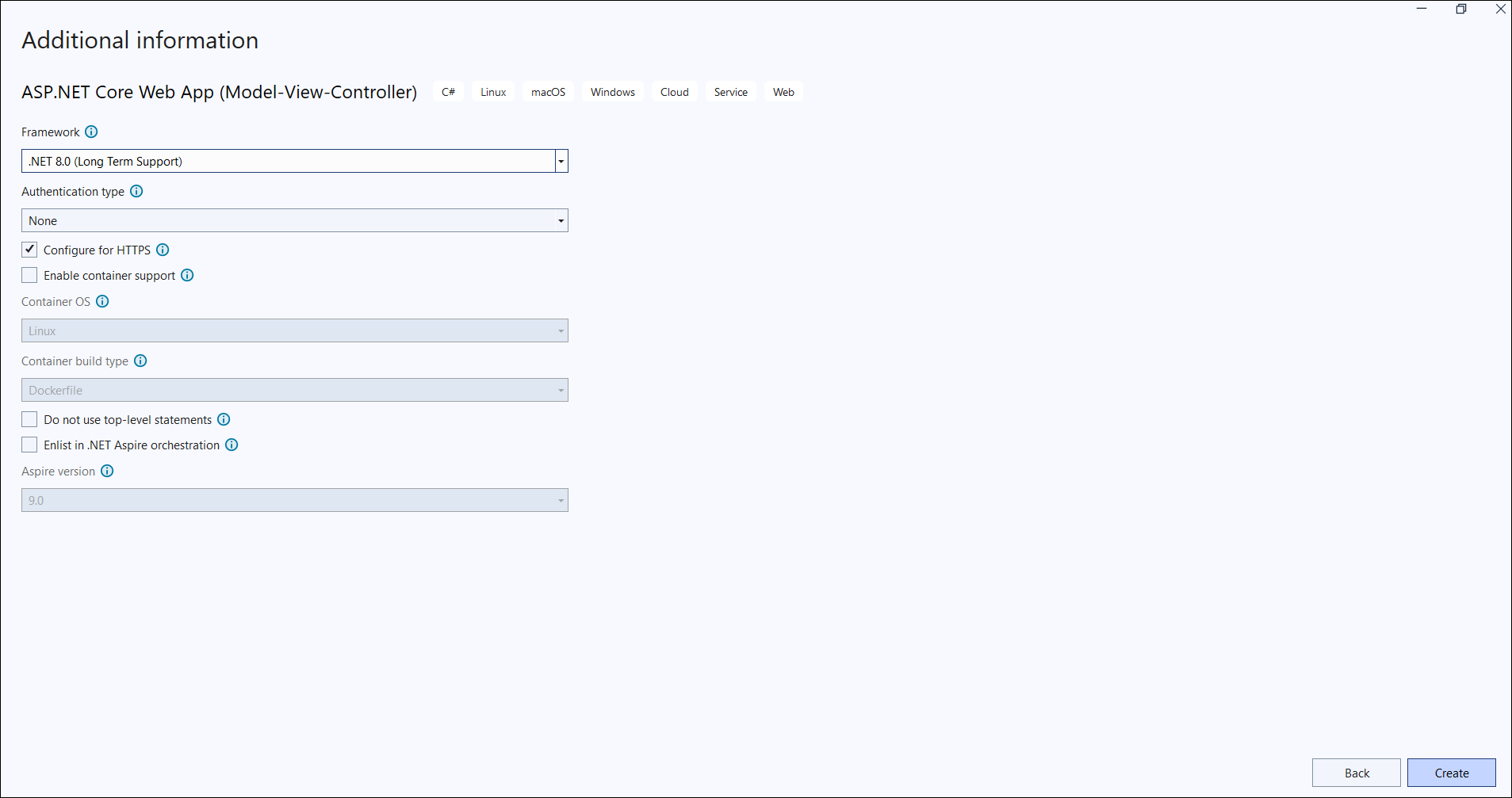Open the Container build type Dockerfile dropdown
The image size is (1512, 798).
coord(295,390)
